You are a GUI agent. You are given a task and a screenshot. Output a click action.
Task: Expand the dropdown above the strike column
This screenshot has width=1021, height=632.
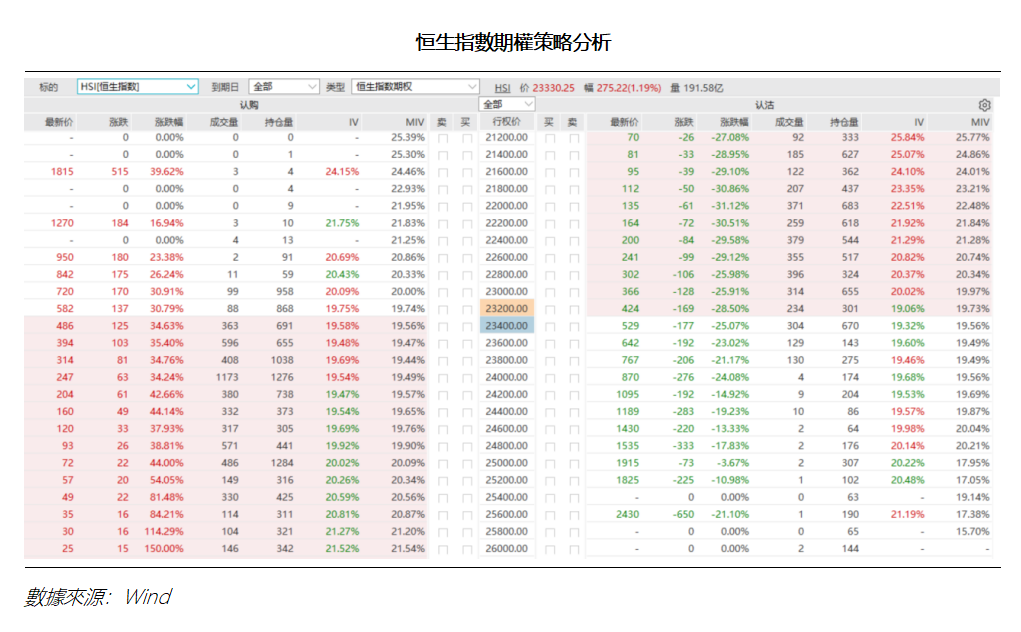(x=507, y=104)
